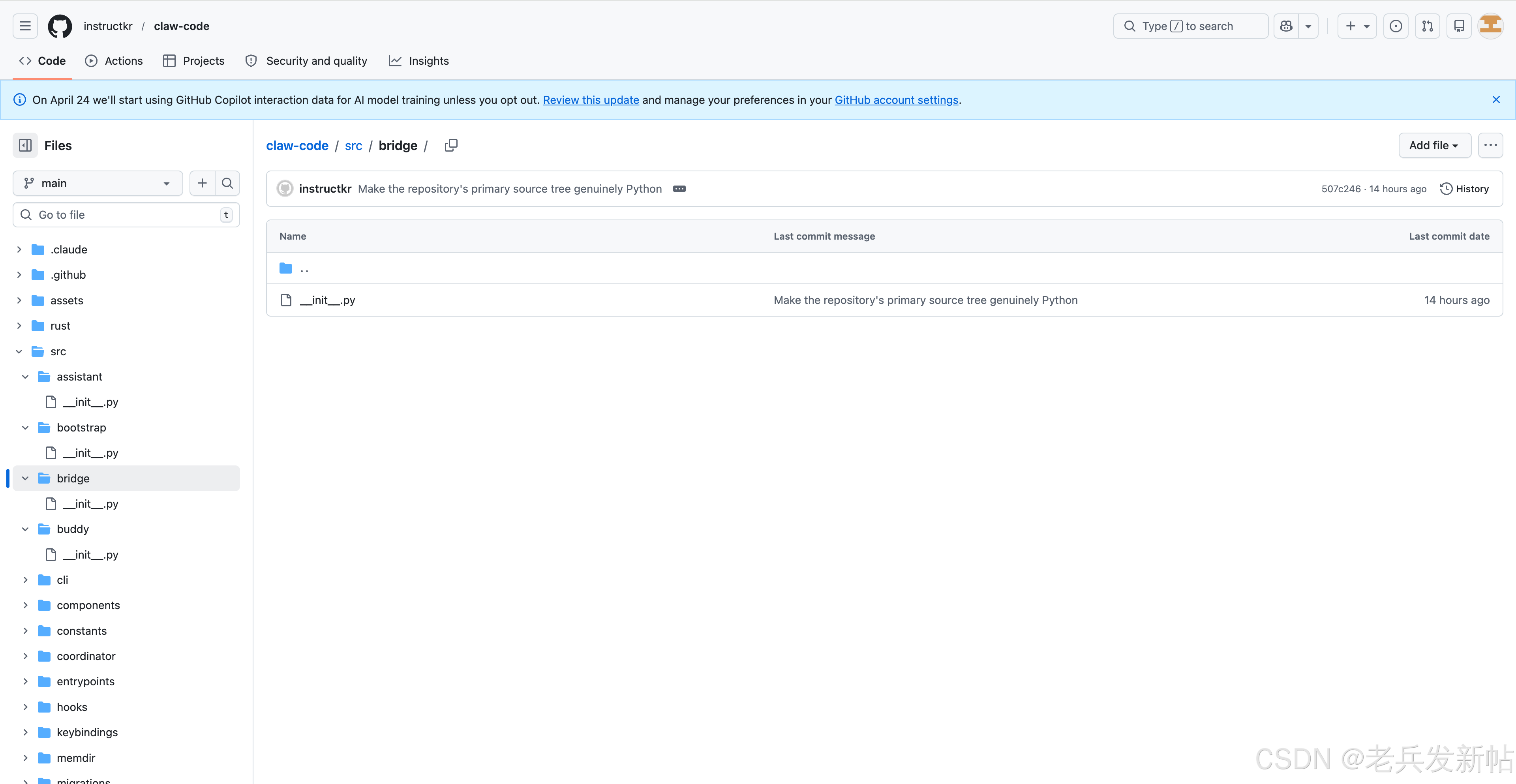The height and width of the screenshot is (784, 1516).
Task: Dismiss the Copilot data training banner
Action: point(1495,100)
